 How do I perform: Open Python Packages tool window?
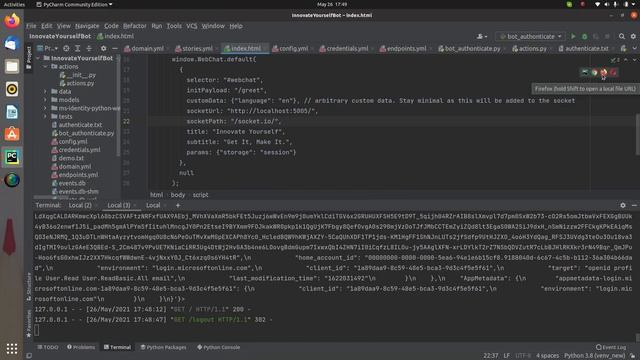pos(163,347)
